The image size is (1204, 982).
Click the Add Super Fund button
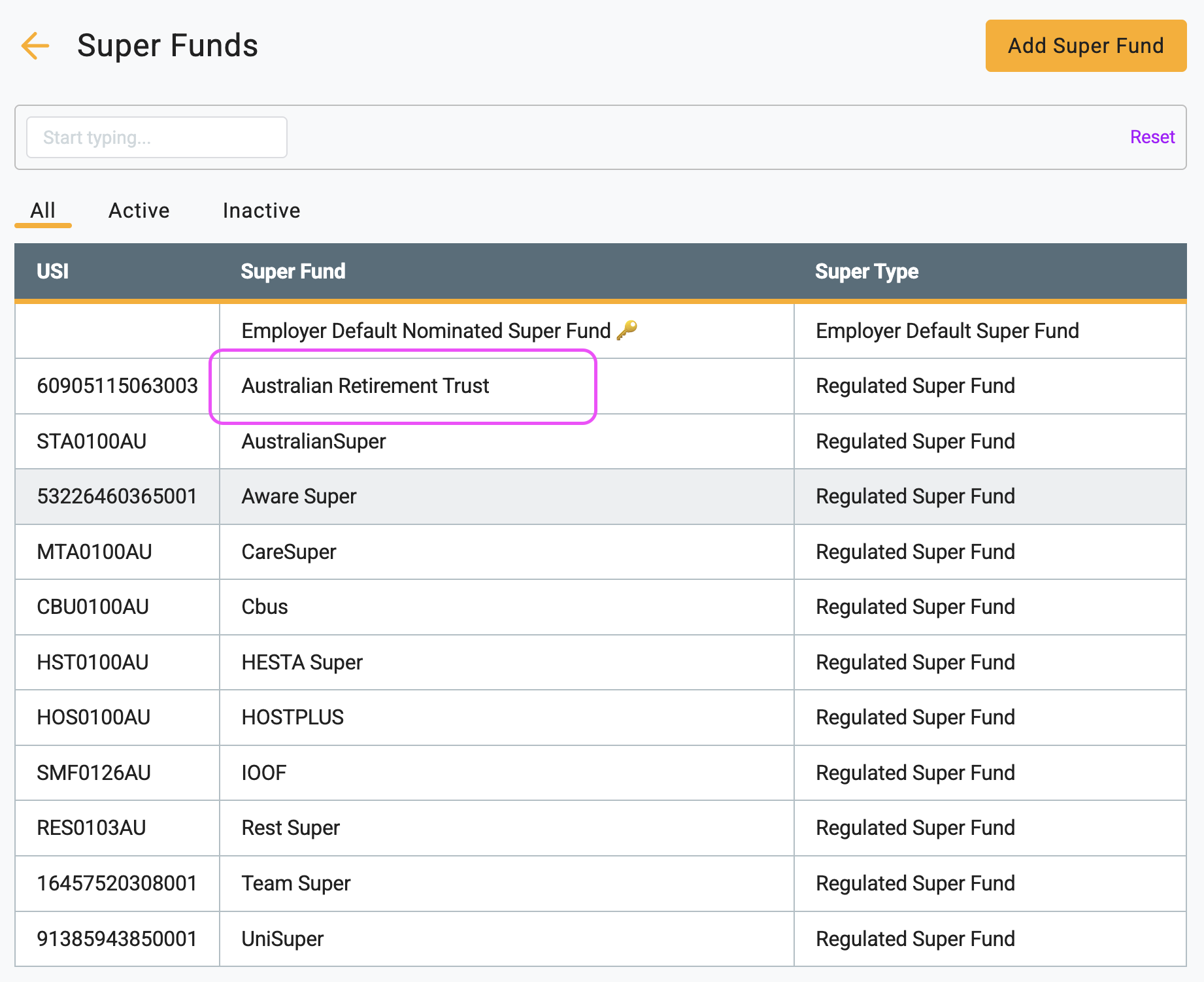pos(1086,46)
